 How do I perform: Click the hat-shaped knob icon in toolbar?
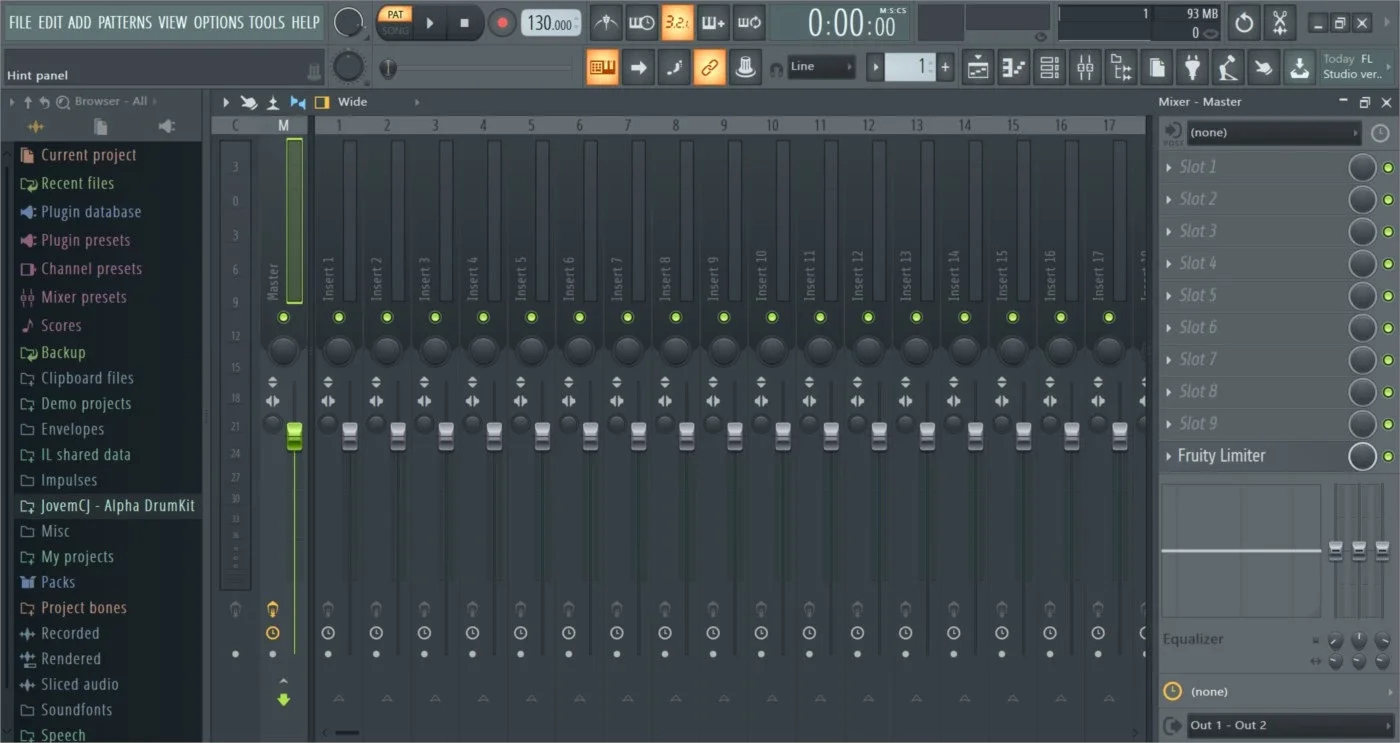tap(744, 67)
